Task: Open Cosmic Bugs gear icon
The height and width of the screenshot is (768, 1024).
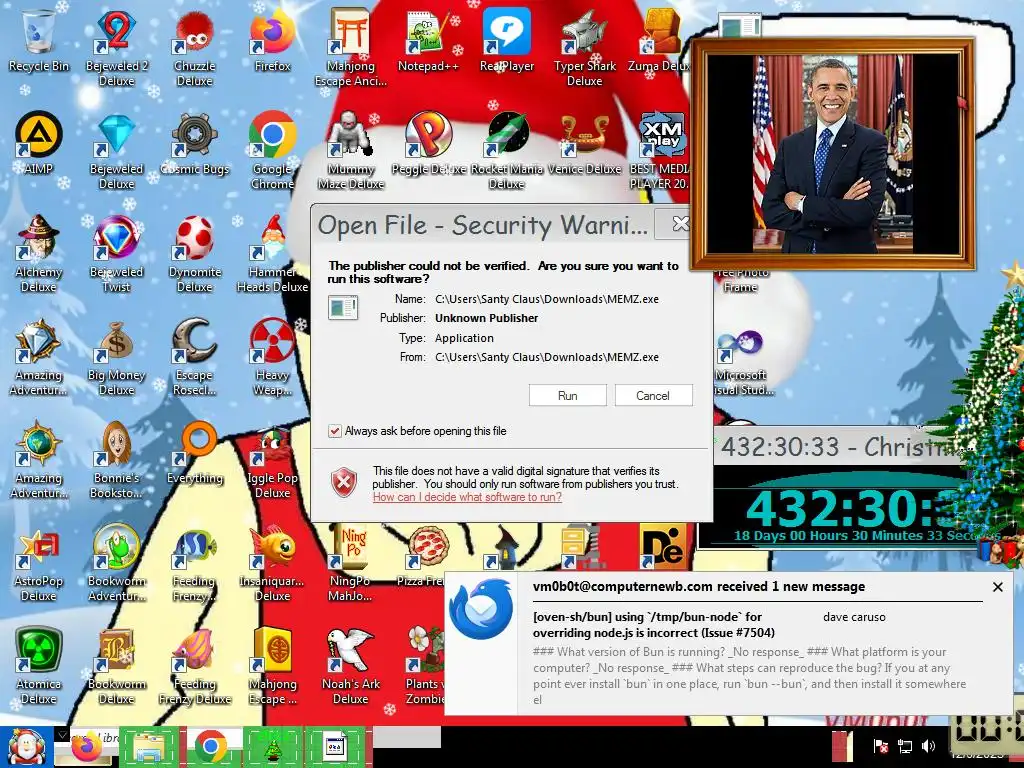Action: [x=195, y=144]
